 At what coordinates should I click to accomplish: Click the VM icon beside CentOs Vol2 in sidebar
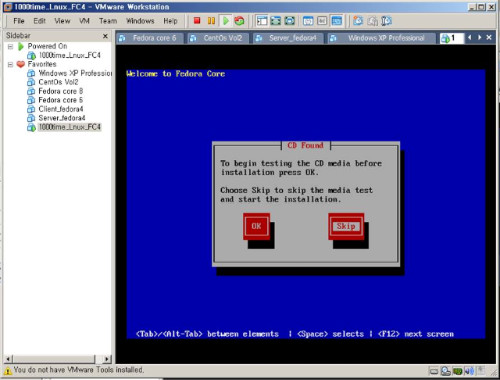(x=31, y=82)
